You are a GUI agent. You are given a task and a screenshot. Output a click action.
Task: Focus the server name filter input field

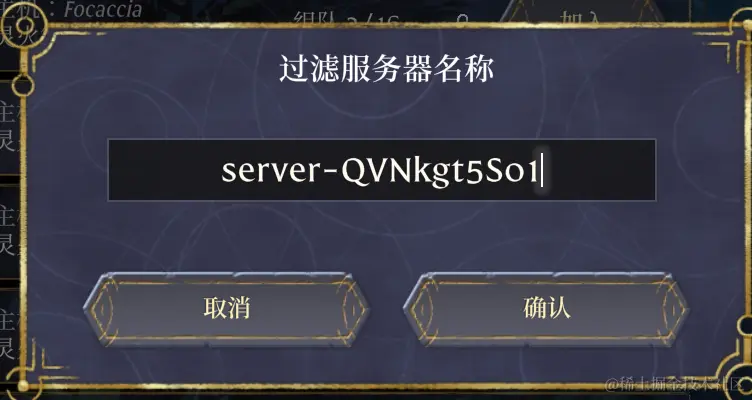tap(382, 170)
